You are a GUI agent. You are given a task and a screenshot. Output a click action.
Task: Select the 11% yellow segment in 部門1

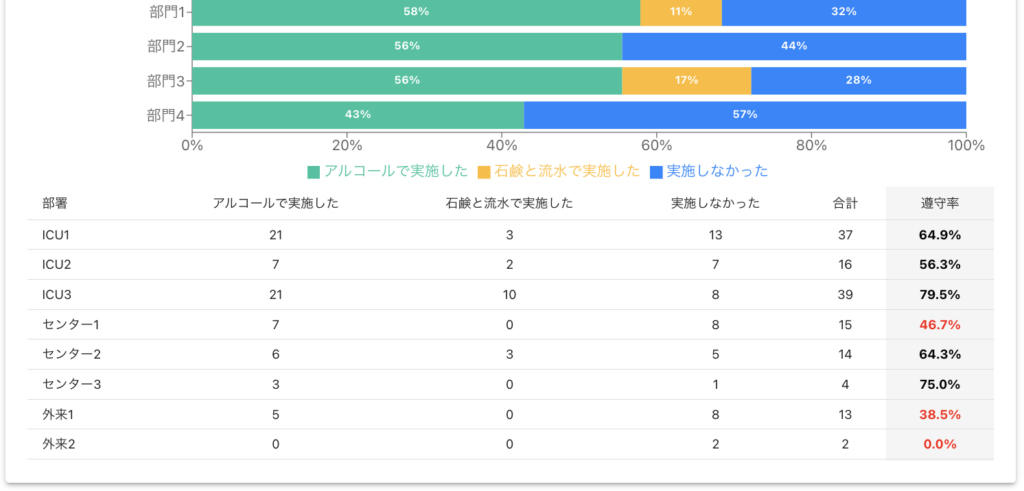681,12
